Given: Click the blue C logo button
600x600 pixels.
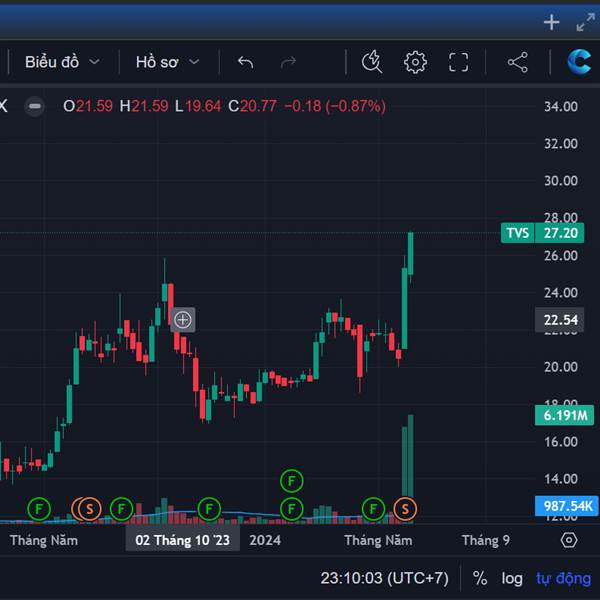Looking at the screenshot, I should pyautogui.click(x=579, y=62).
